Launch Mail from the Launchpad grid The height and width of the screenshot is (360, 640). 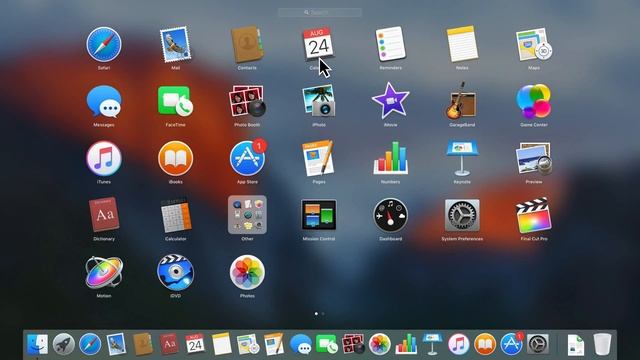[x=176, y=44]
